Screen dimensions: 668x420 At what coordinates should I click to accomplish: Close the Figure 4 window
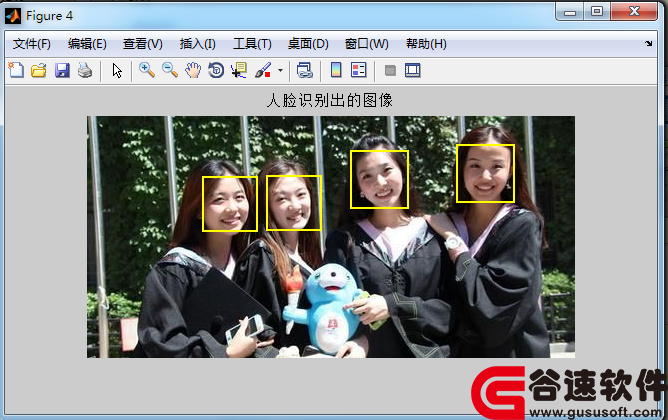(634, 12)
